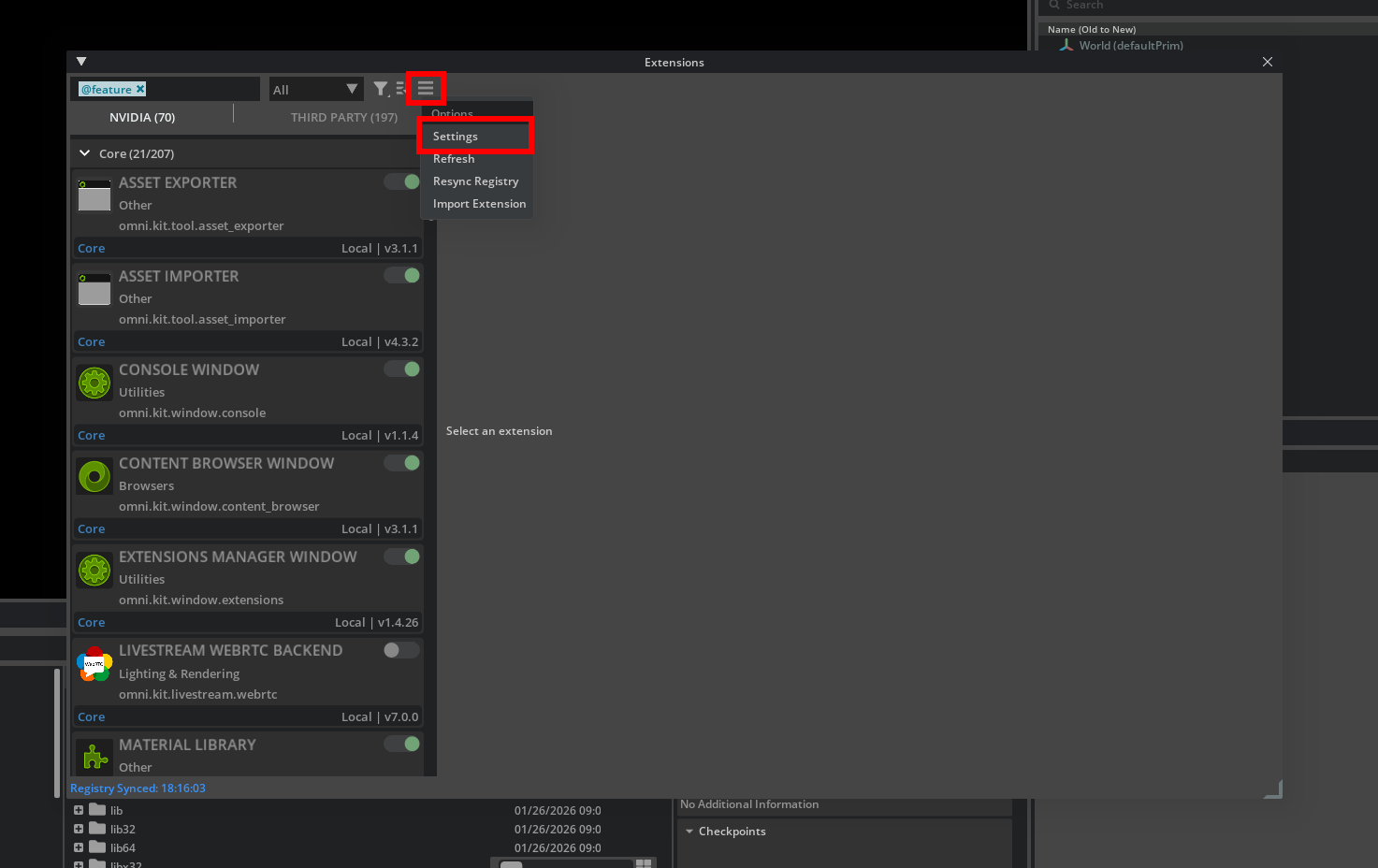
Task: Click the Asset Exporter thumbnail icon
Action: [x=94, y=196]
